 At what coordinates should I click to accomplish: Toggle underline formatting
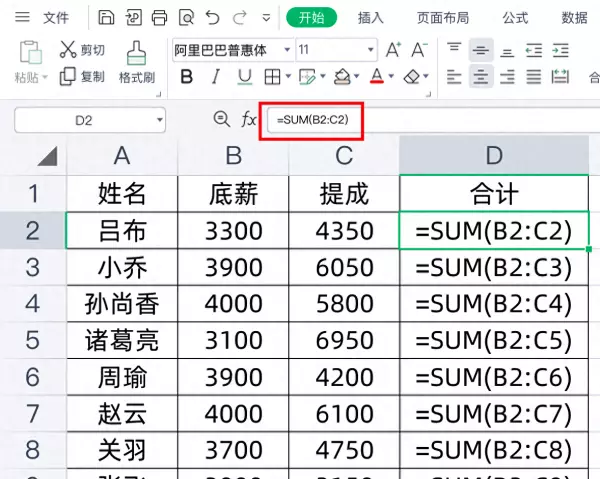coord(244,77)
